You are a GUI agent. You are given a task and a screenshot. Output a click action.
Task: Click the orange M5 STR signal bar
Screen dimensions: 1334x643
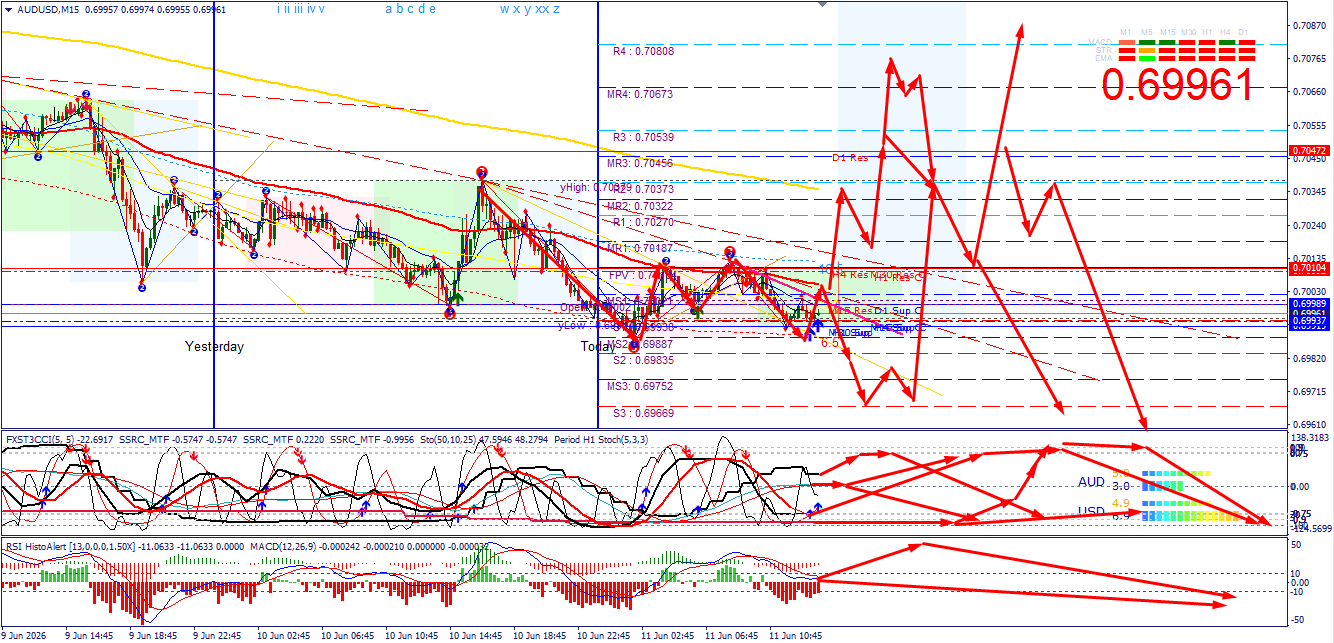click(1147, 50)
